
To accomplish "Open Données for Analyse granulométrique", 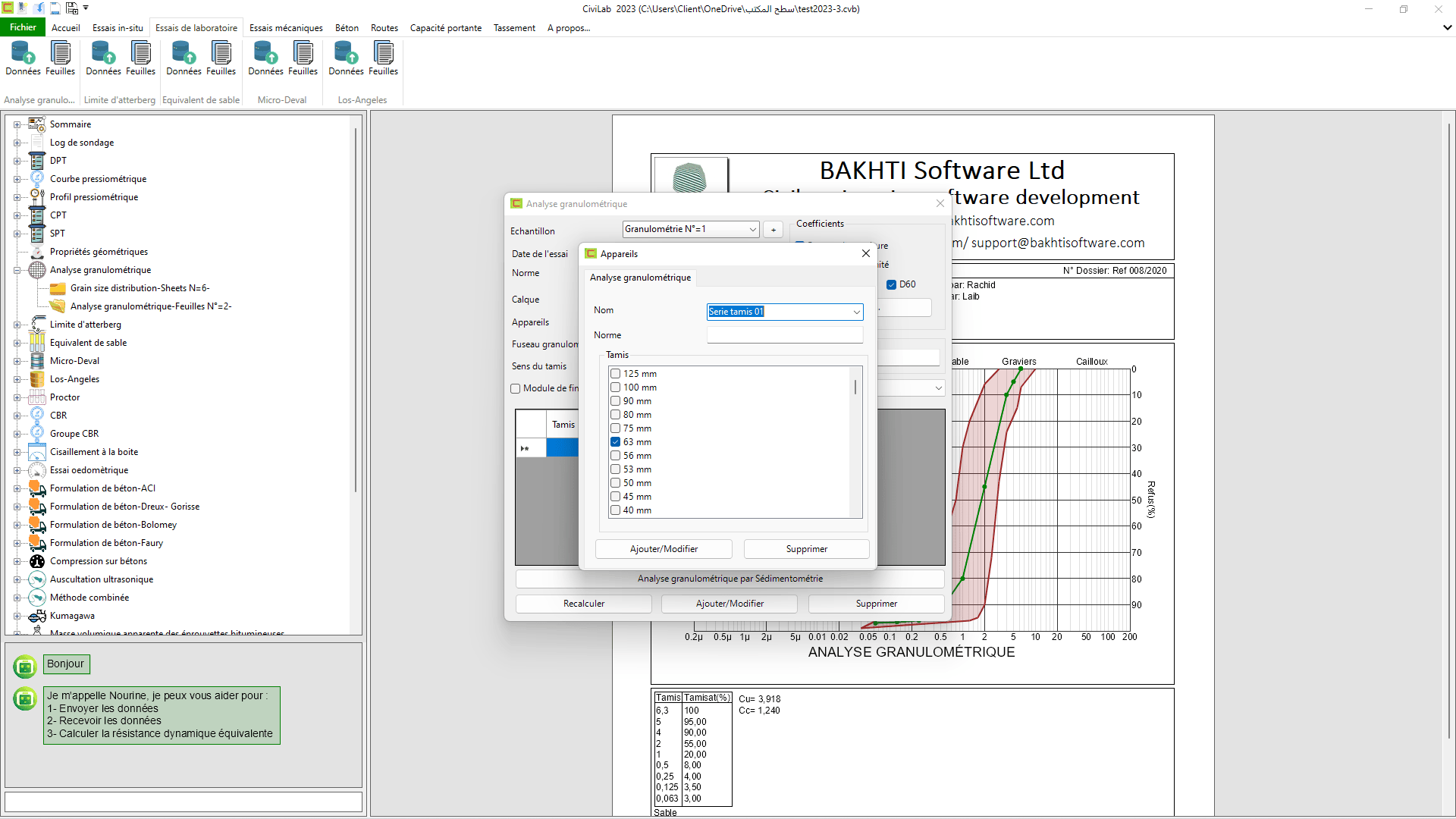I will click(23, 58).
